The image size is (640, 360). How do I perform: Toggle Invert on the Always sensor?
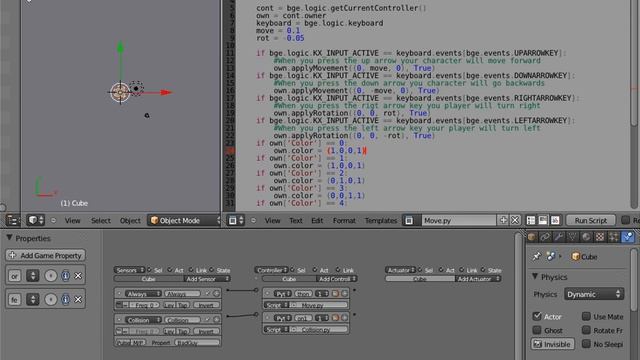coord(206,305)
